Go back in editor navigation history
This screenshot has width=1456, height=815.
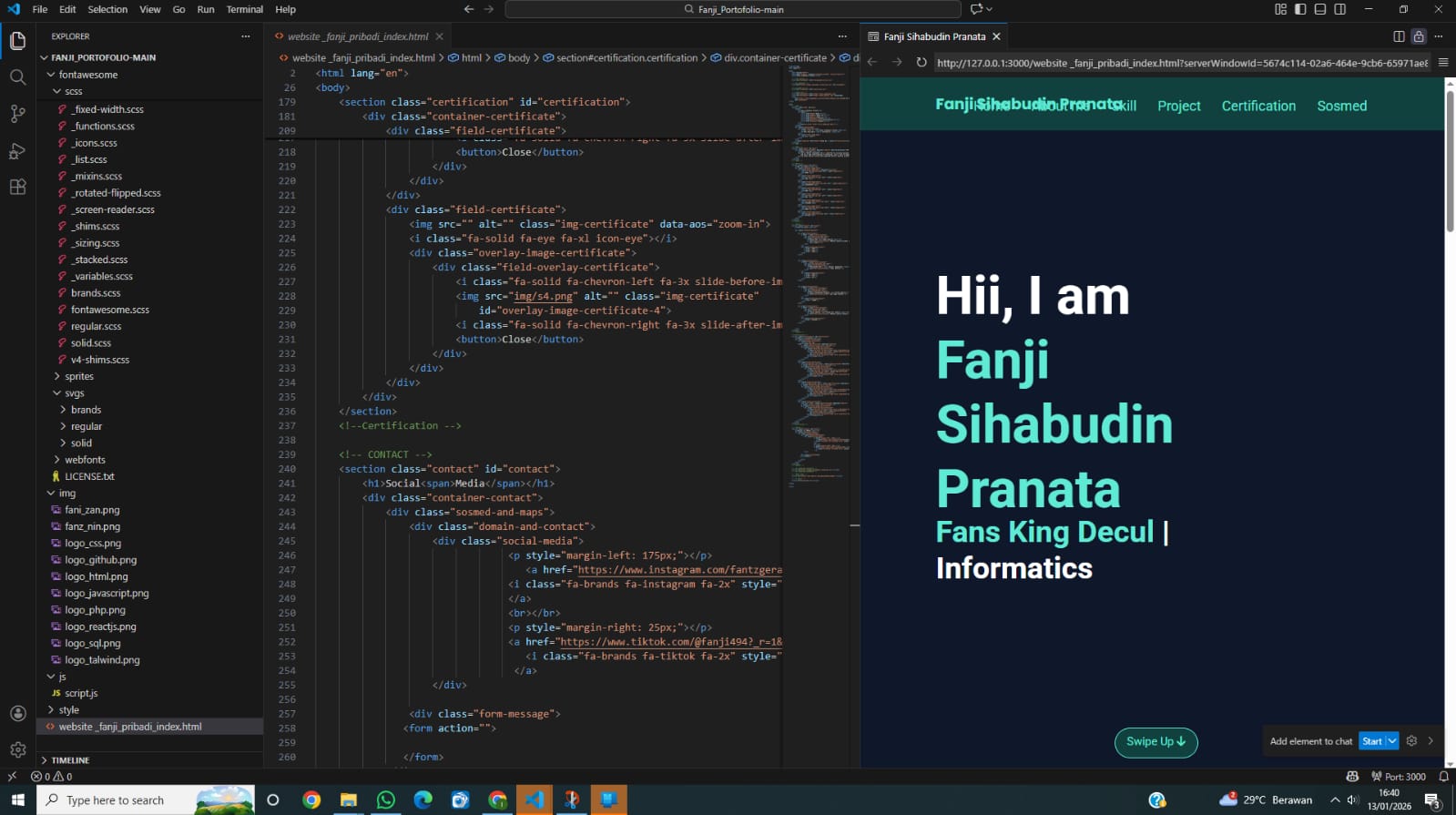coord(468,9)
